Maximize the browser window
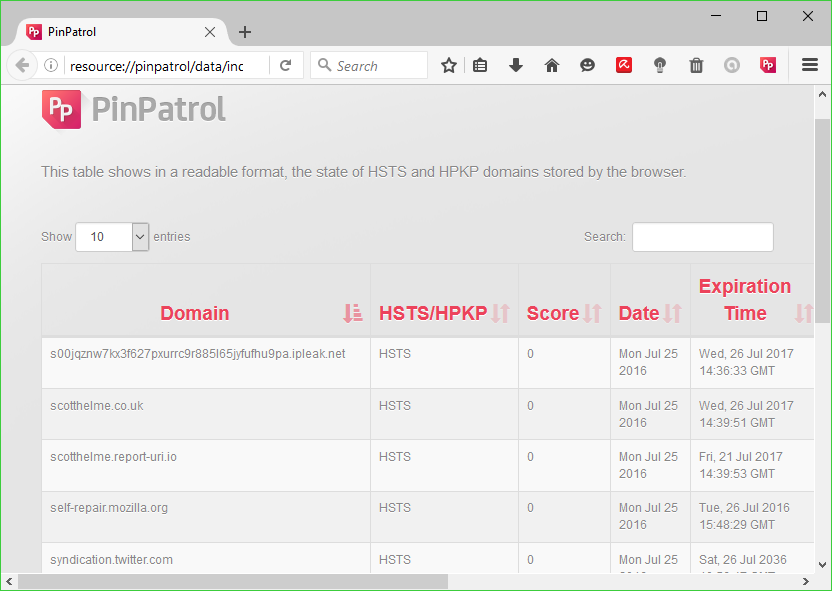The height and width of the screenshot is (591, 832). click(x=762, y=16)
